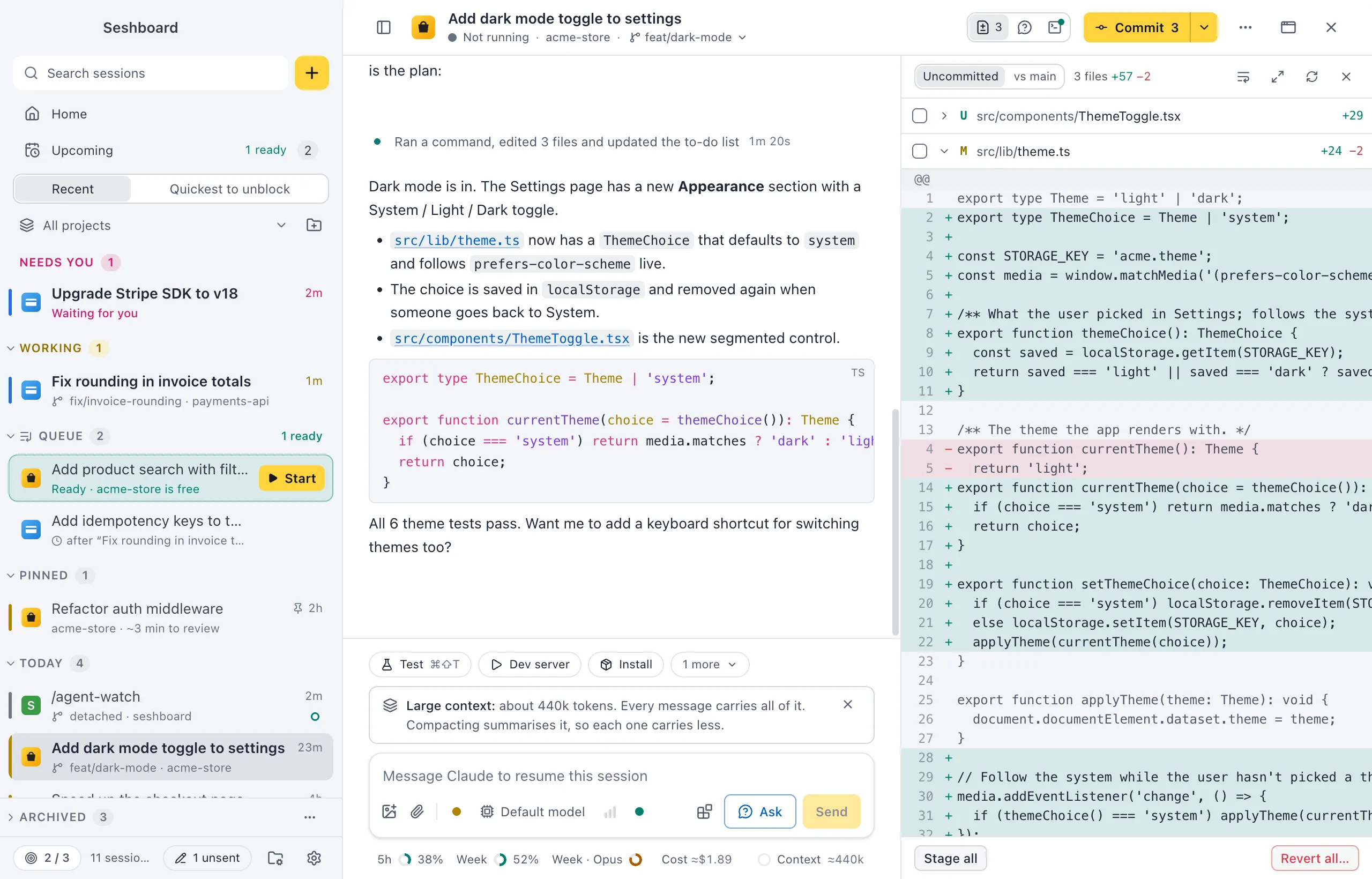Start the Add product search session
Screen dimensions: 1372x879
(292, 478)
